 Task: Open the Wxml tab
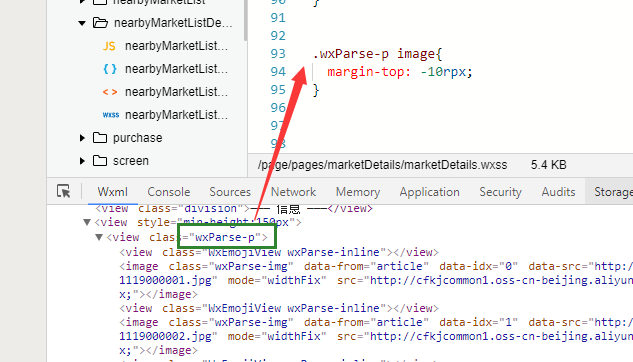pyautogui.click(x=113, y=192)
